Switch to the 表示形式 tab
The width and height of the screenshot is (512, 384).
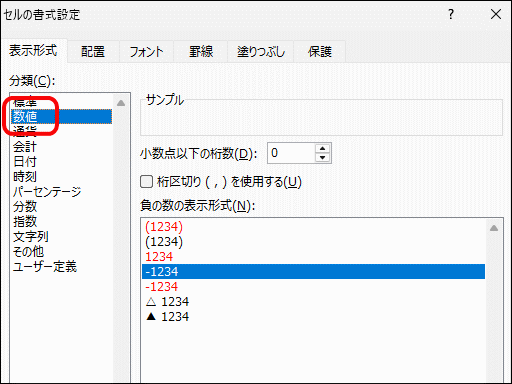coord(33,51)
